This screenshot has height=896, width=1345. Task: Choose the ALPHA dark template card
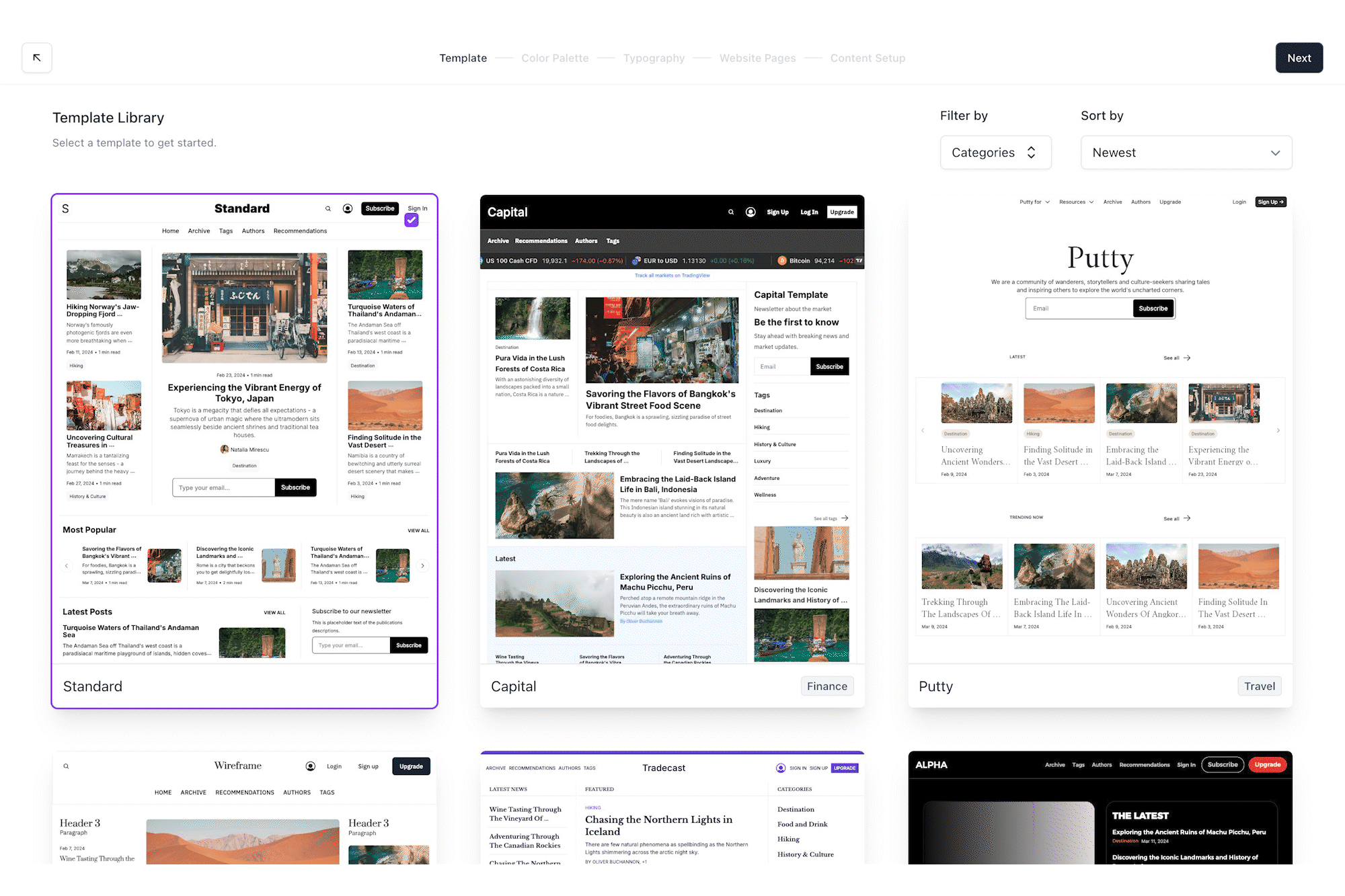(x=1100, y=807)
